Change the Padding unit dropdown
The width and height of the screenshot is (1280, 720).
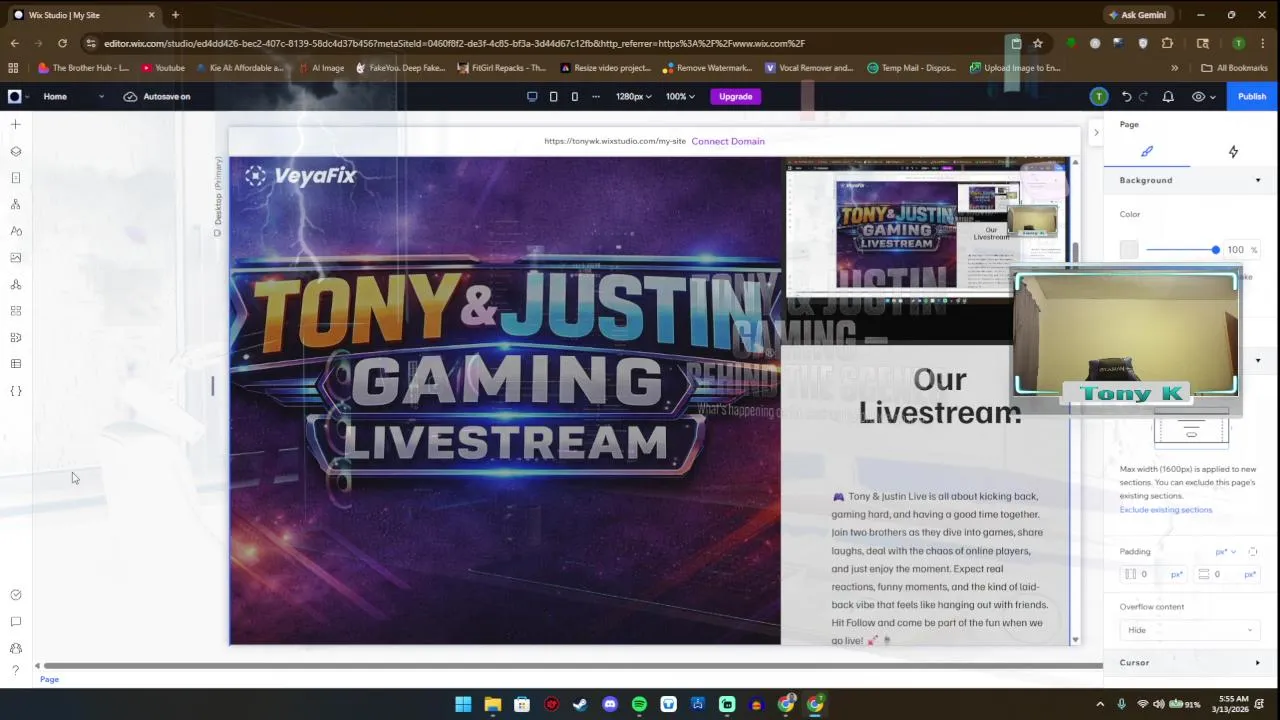[x=1226, y=552]
